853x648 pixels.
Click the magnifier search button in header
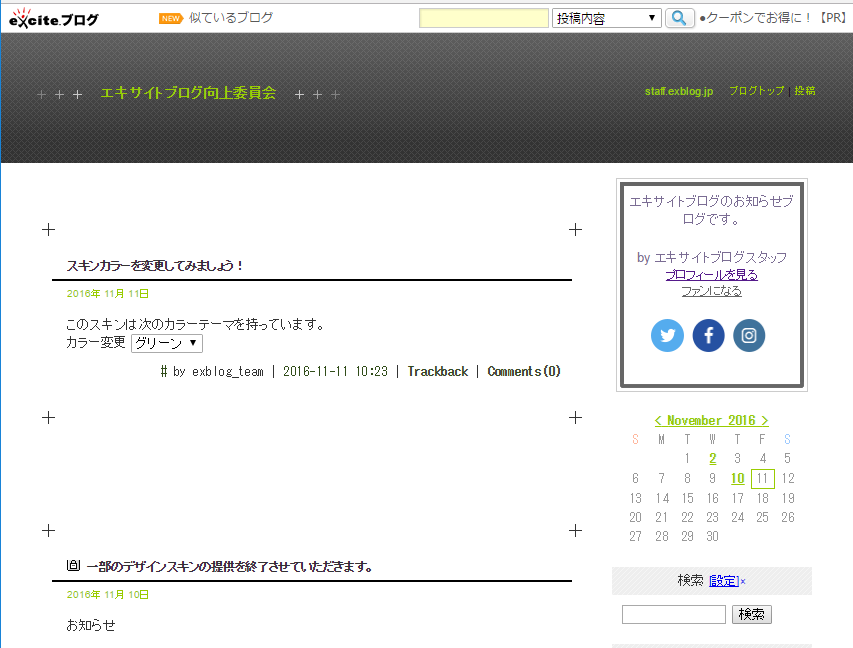click(679, 18)
